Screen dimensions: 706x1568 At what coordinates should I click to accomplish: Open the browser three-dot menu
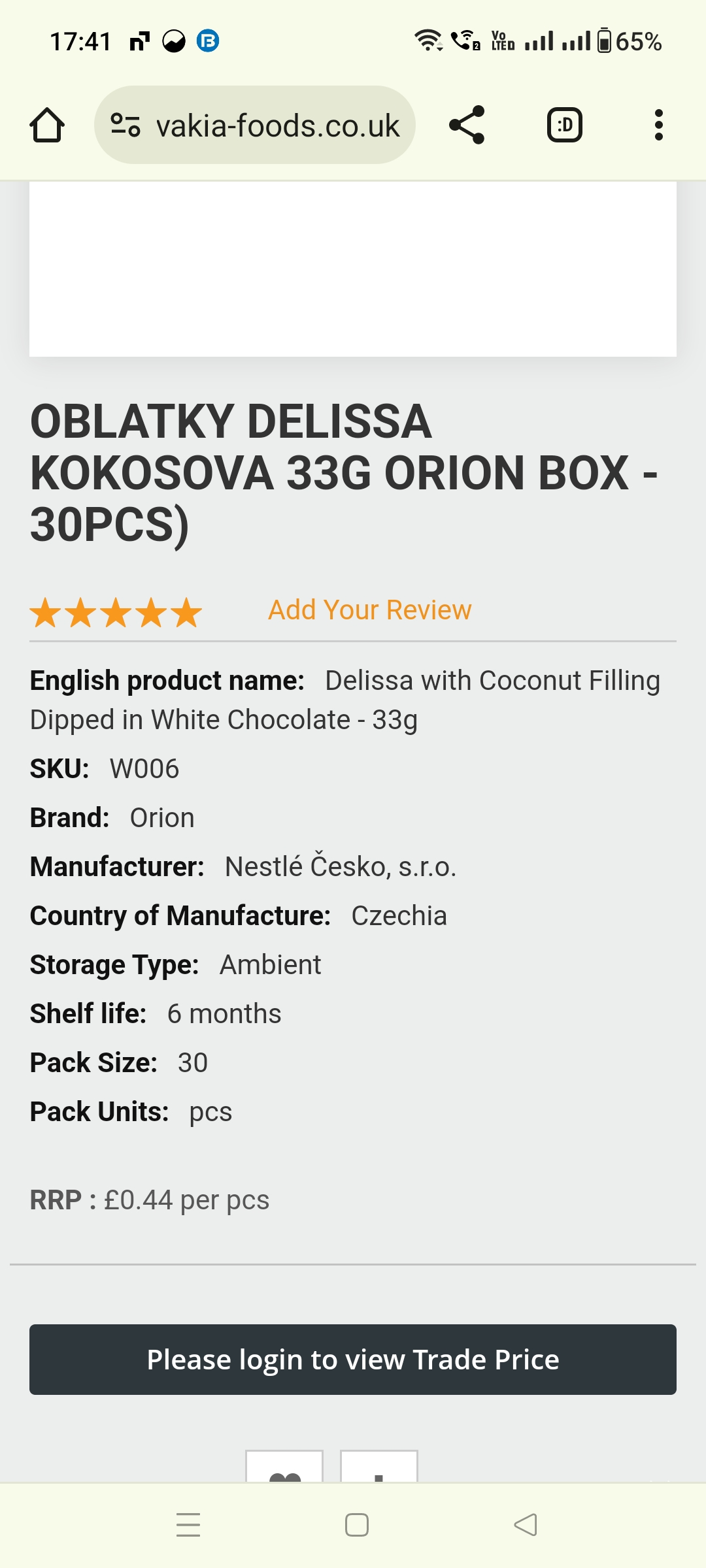tap(659, 125)
